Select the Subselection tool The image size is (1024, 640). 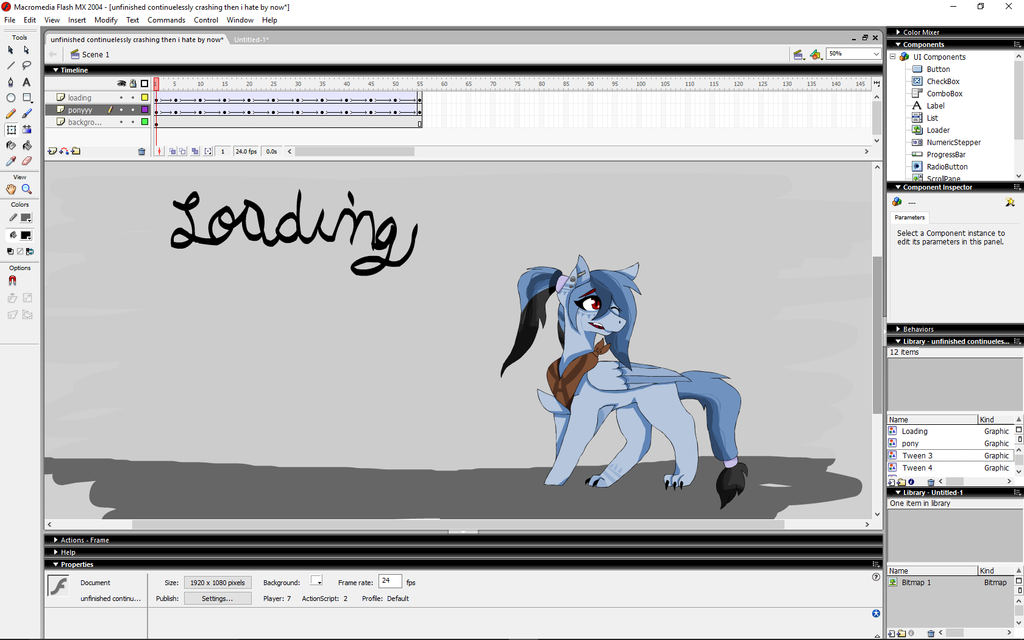click(x=27, y=50)
